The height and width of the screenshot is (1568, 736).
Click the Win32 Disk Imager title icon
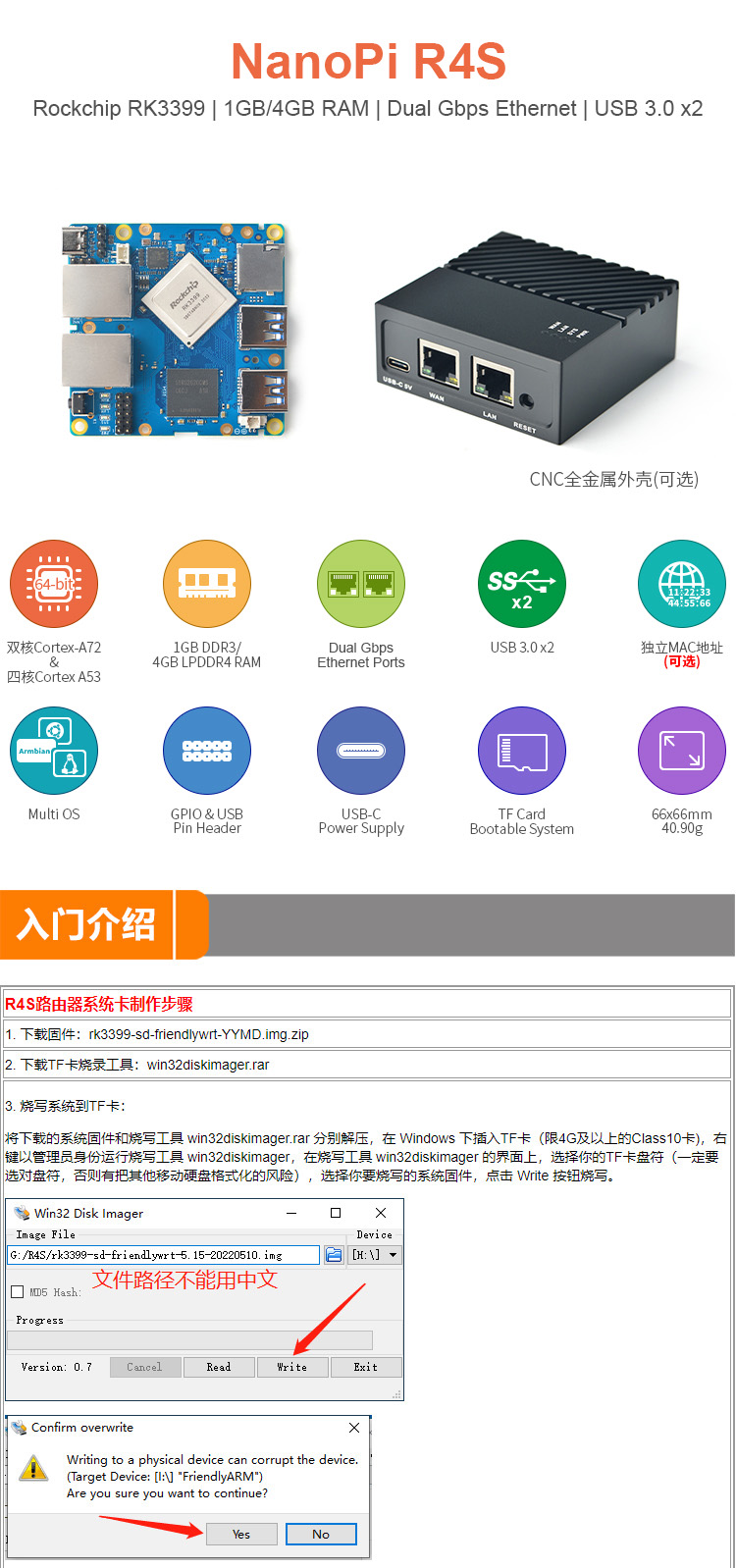click(x=22, y=1213)
